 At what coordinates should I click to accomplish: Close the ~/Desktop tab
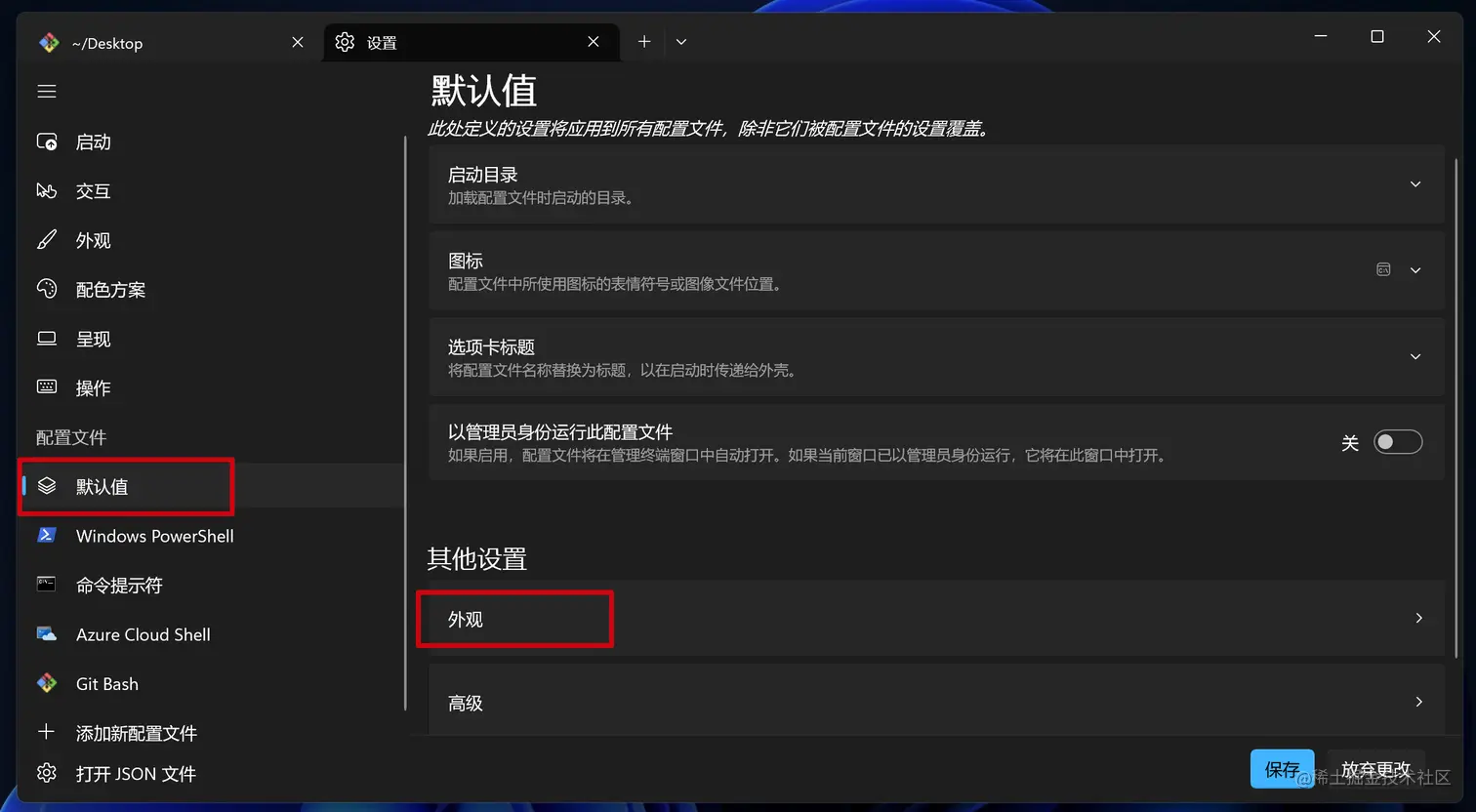point(298,42)
